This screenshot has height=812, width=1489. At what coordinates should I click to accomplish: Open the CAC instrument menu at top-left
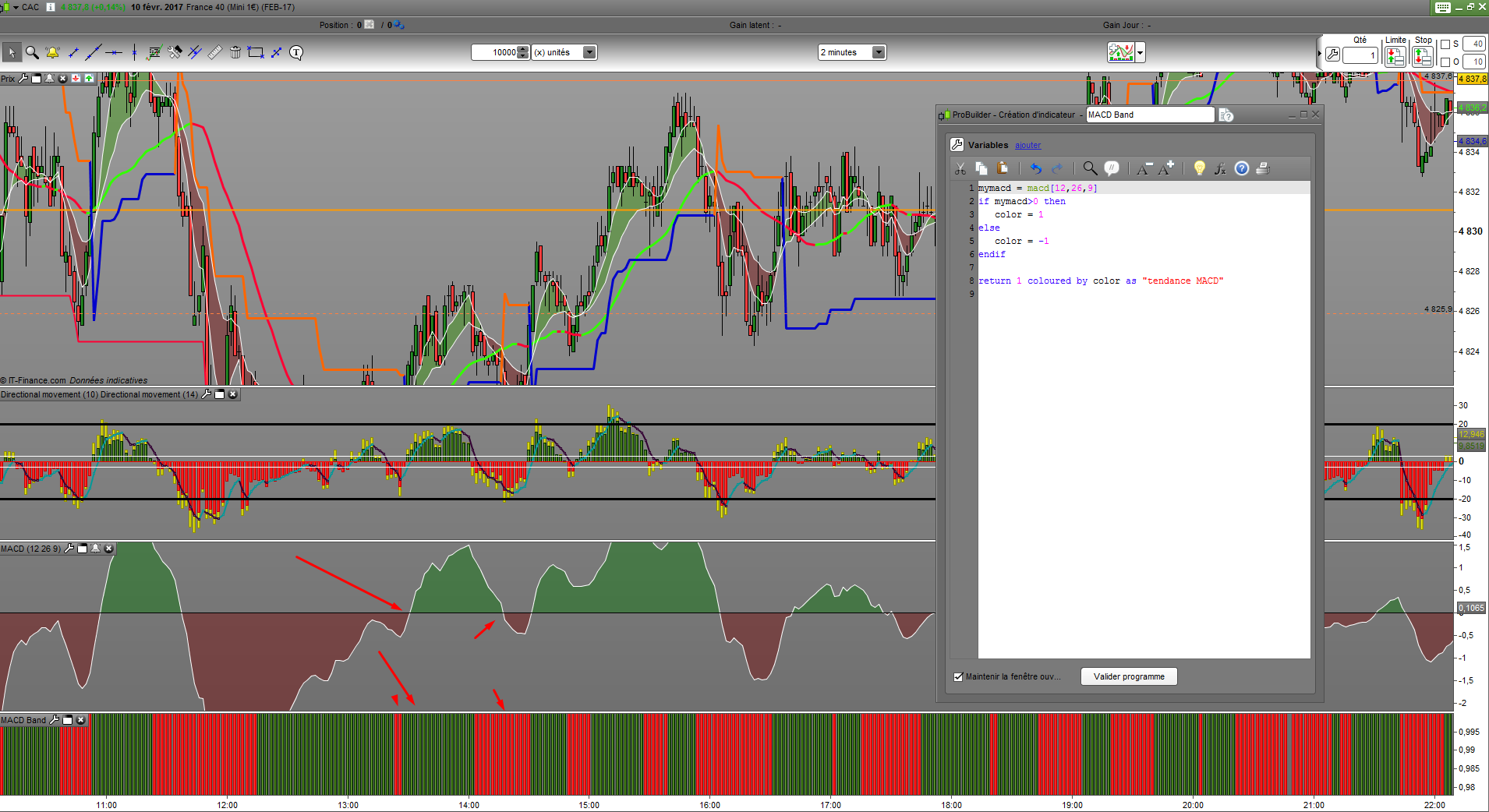(x=15, y=7)
